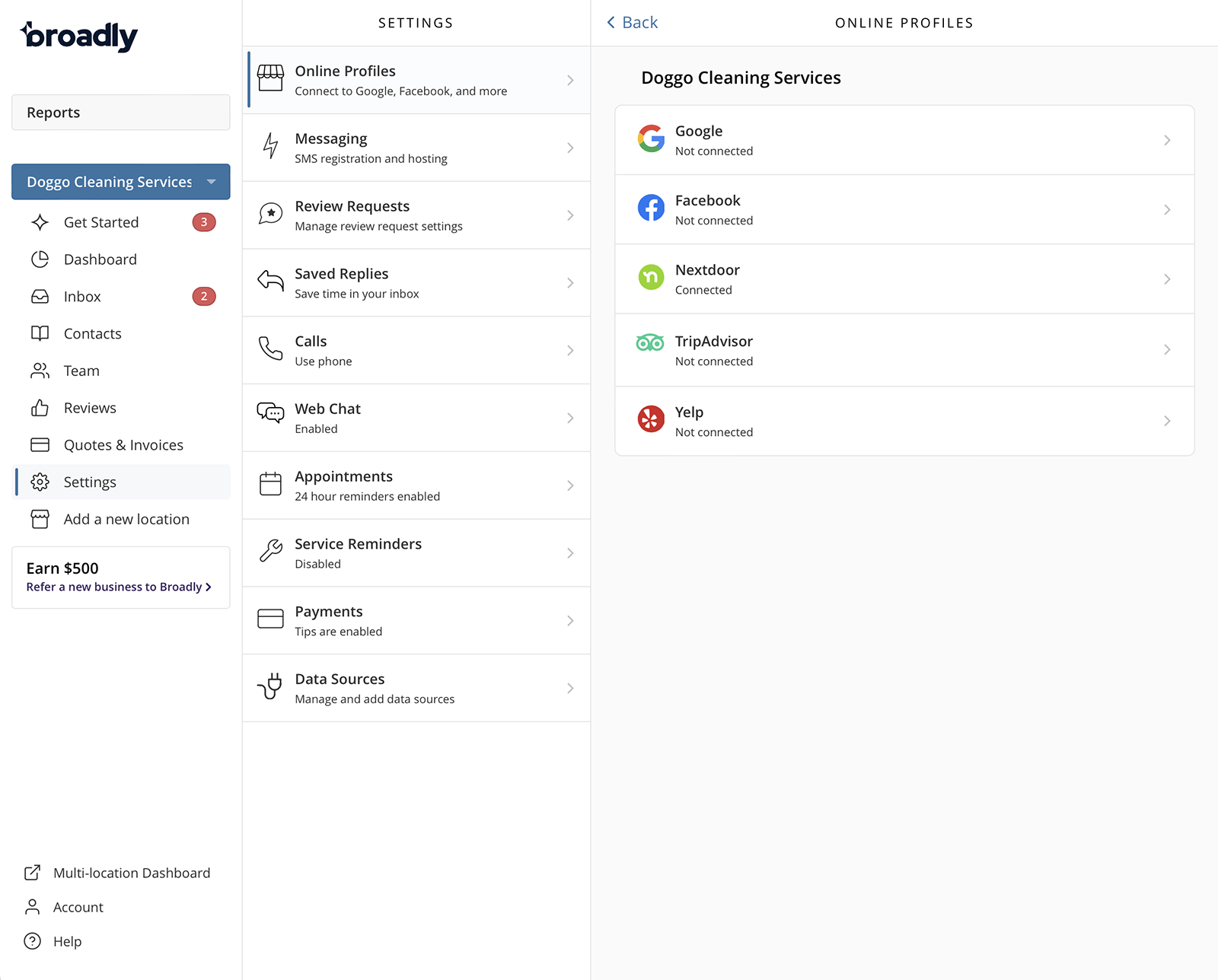Click the Google logo icon
The width and height of the screenshot is (1218, 980).
[x=651, y=138]
